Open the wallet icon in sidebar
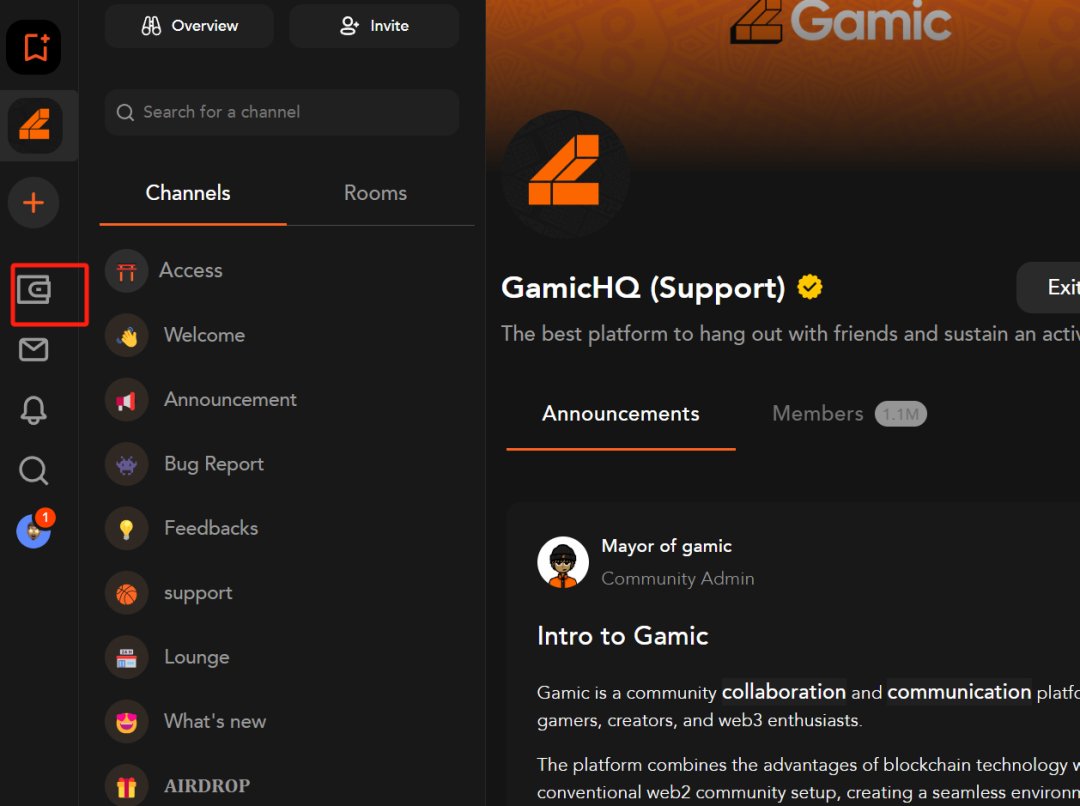 [x=34, y=290]
